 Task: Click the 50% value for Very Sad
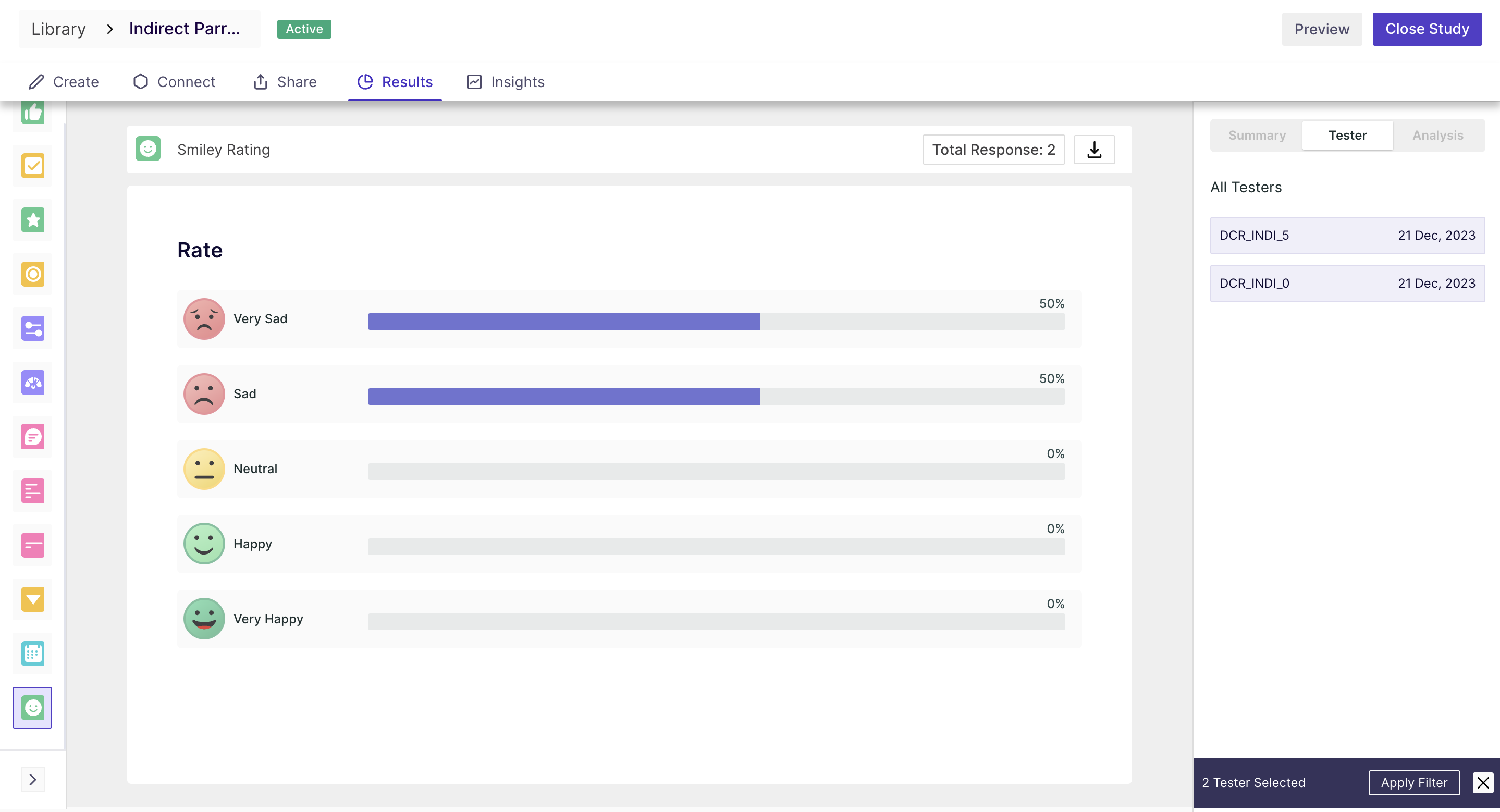1052,304
